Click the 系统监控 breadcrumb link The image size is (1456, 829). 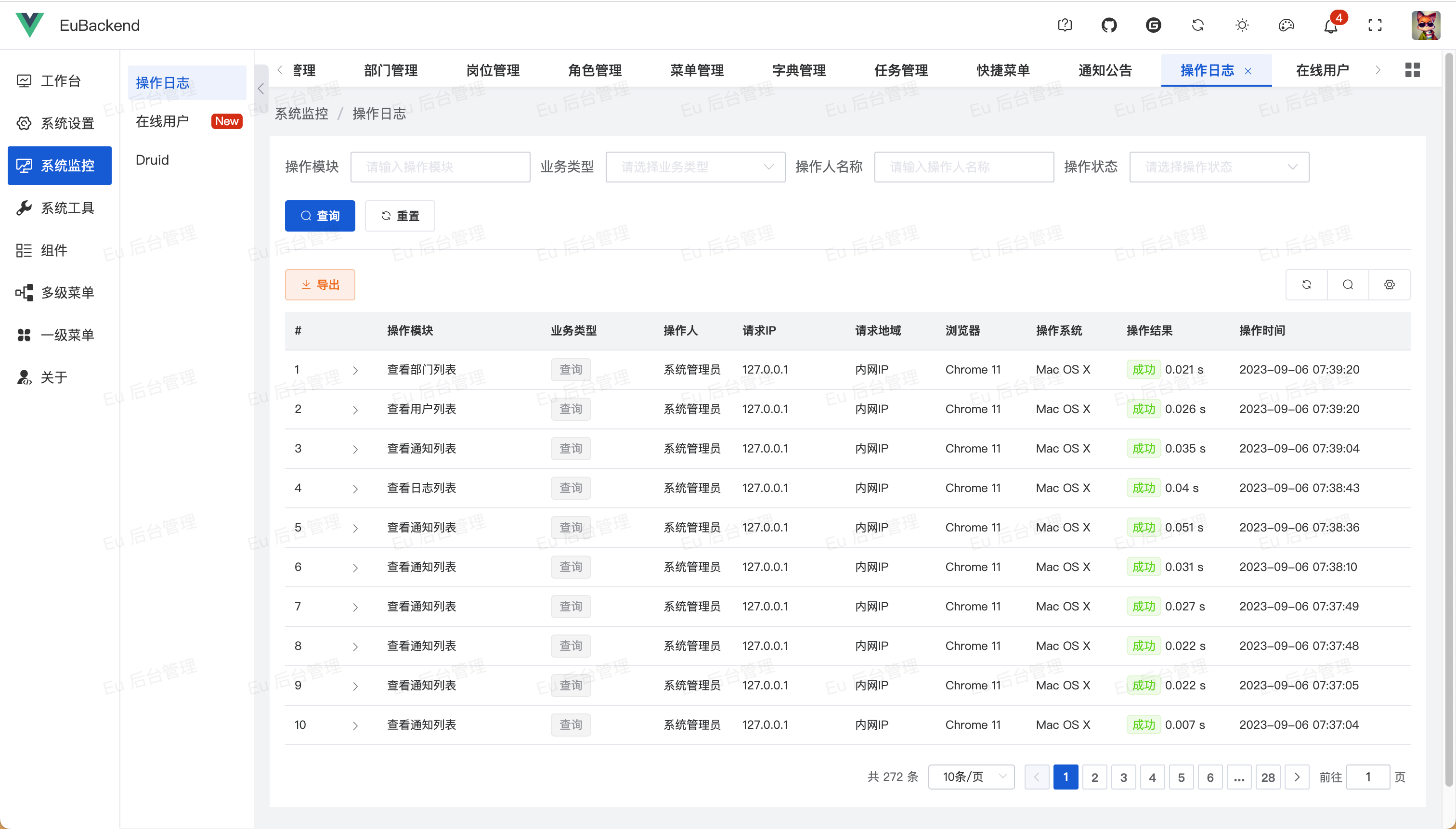click(302, 114)
